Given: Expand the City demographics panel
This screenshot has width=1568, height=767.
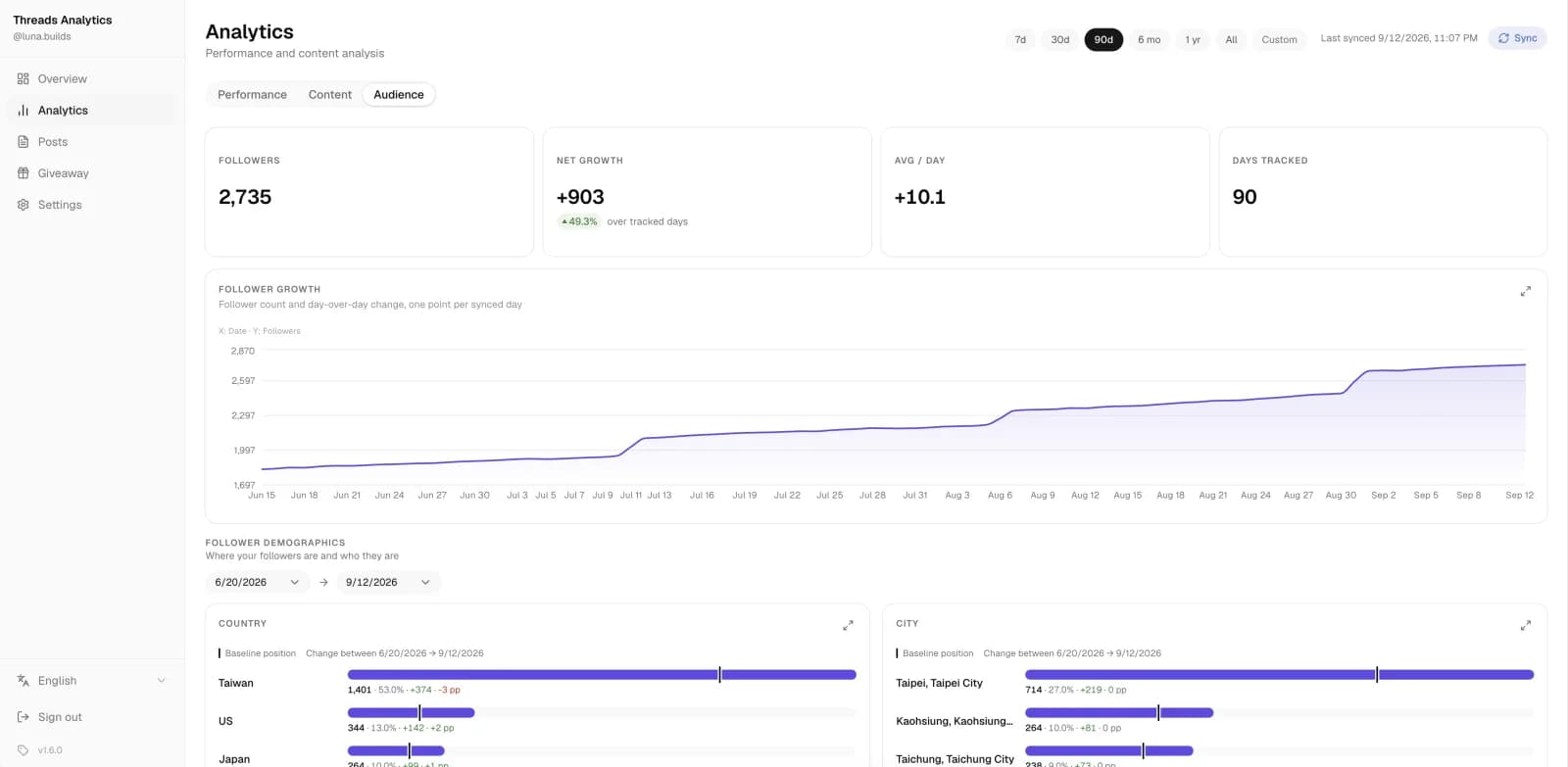Looking at the screenshot, I should (1525, 625).
